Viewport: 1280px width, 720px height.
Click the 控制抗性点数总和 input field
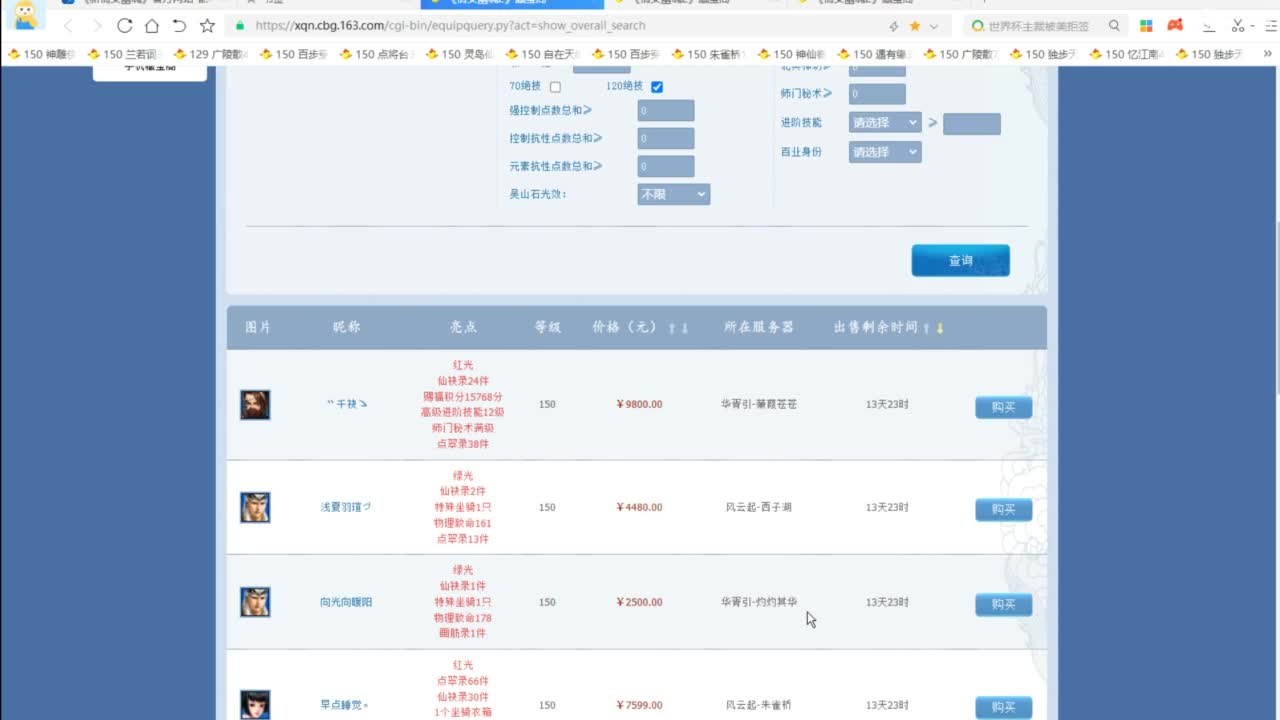click(x=665, y=139)
